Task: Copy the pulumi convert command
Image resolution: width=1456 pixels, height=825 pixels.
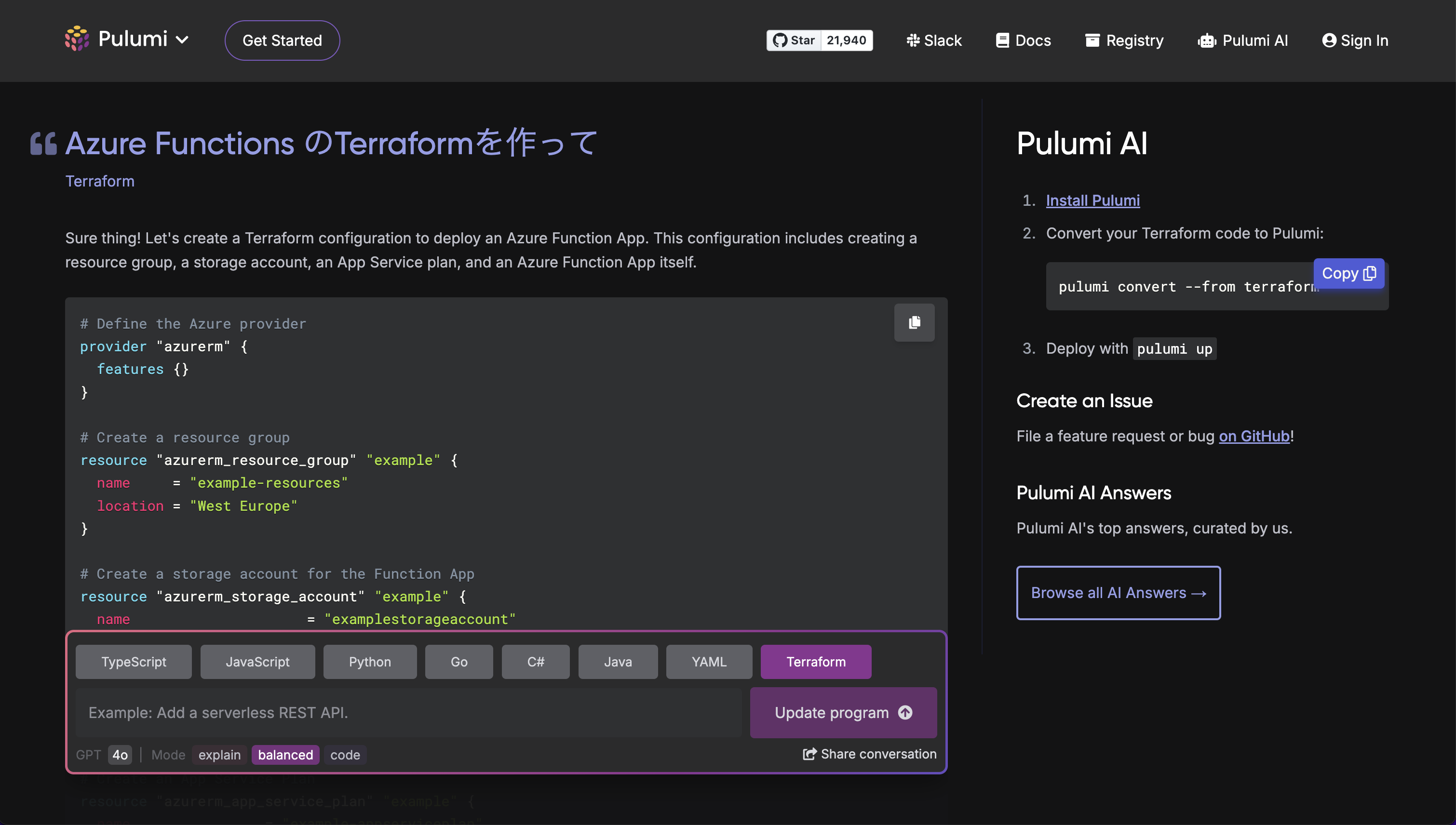Action: tap(1349, 273)
